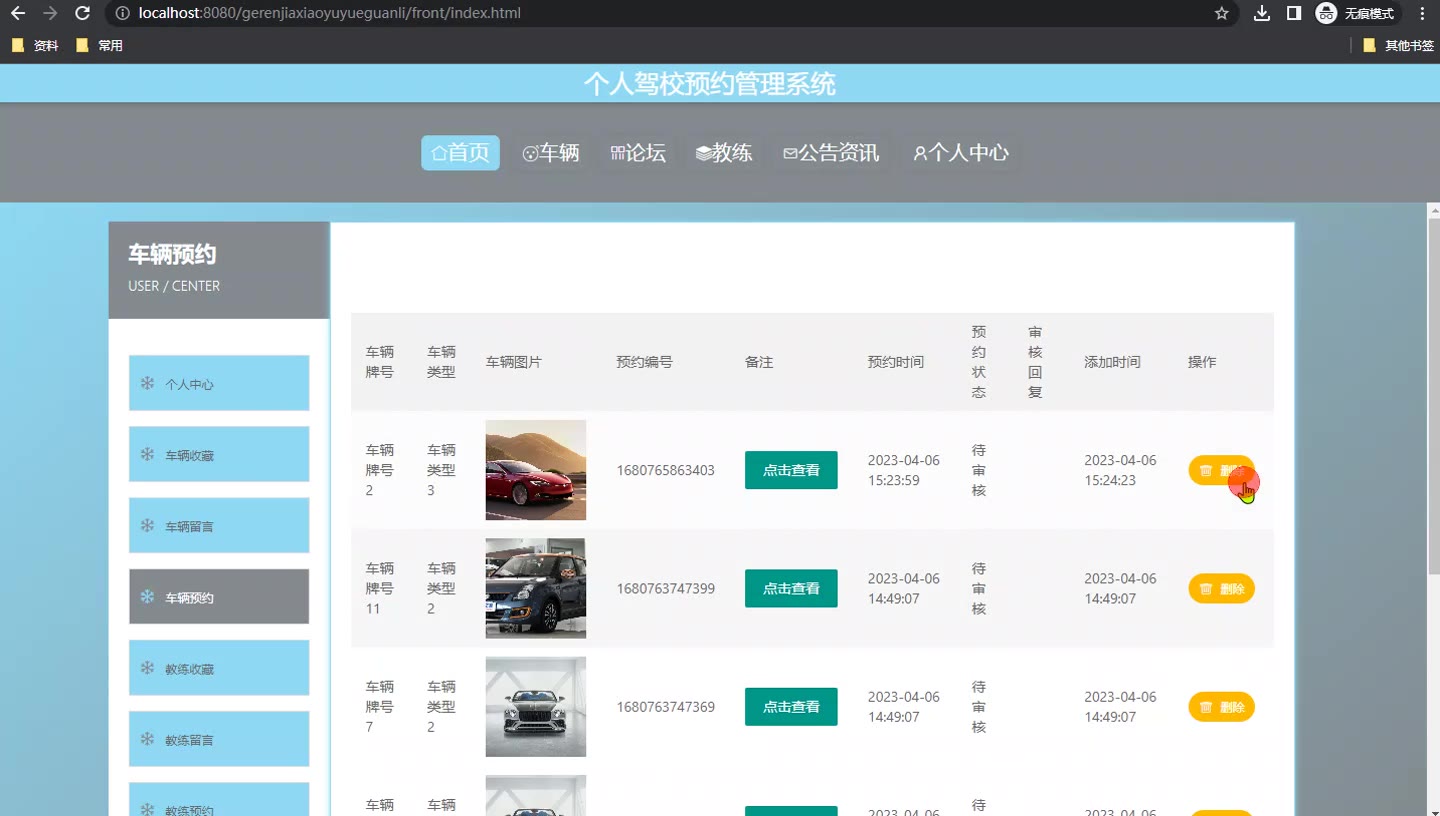Image resolution: width=1440 pixels, height=816 pixels.
Task: Select 车辆收藏 in the sidebar
Action: [x=219, y=454]
